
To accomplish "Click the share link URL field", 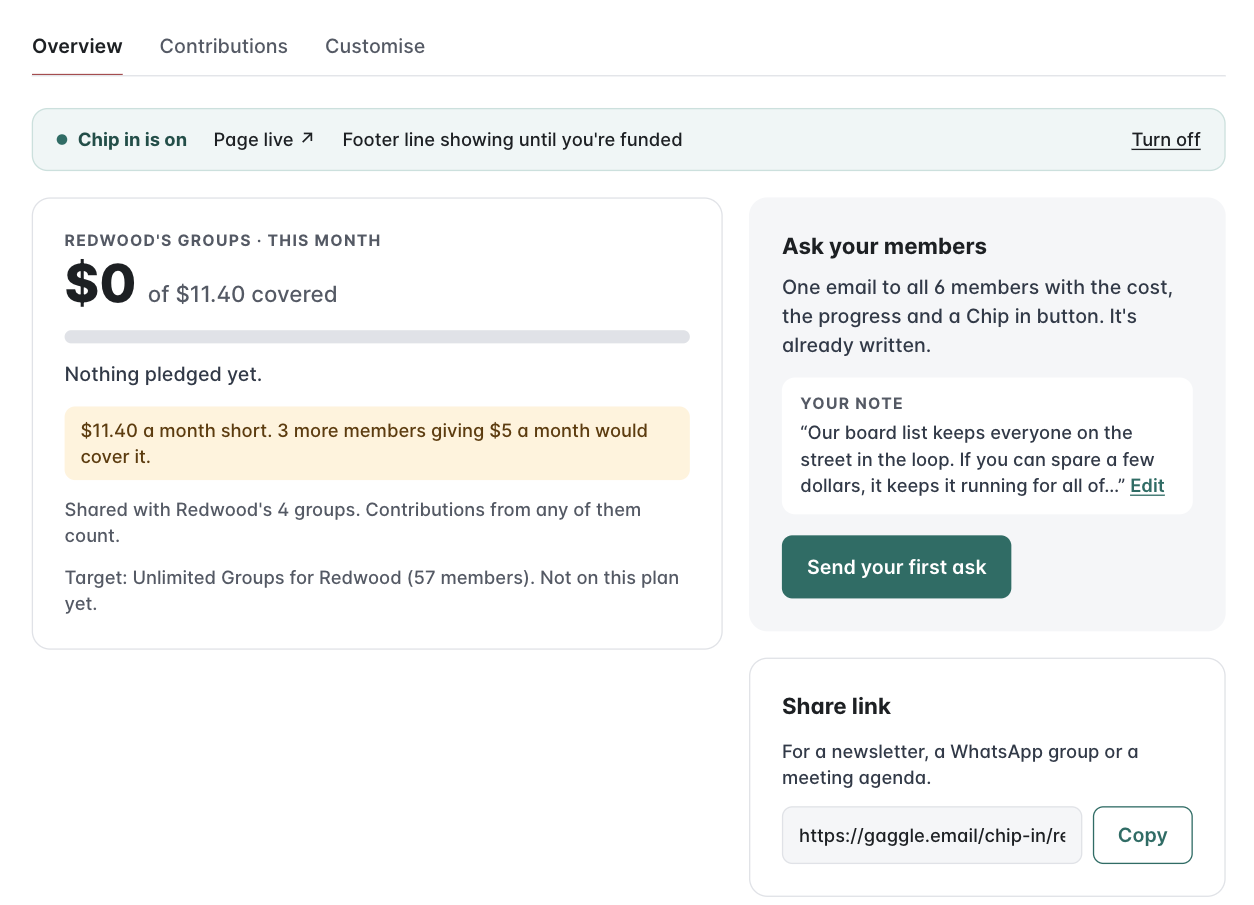I will [932, 835].
